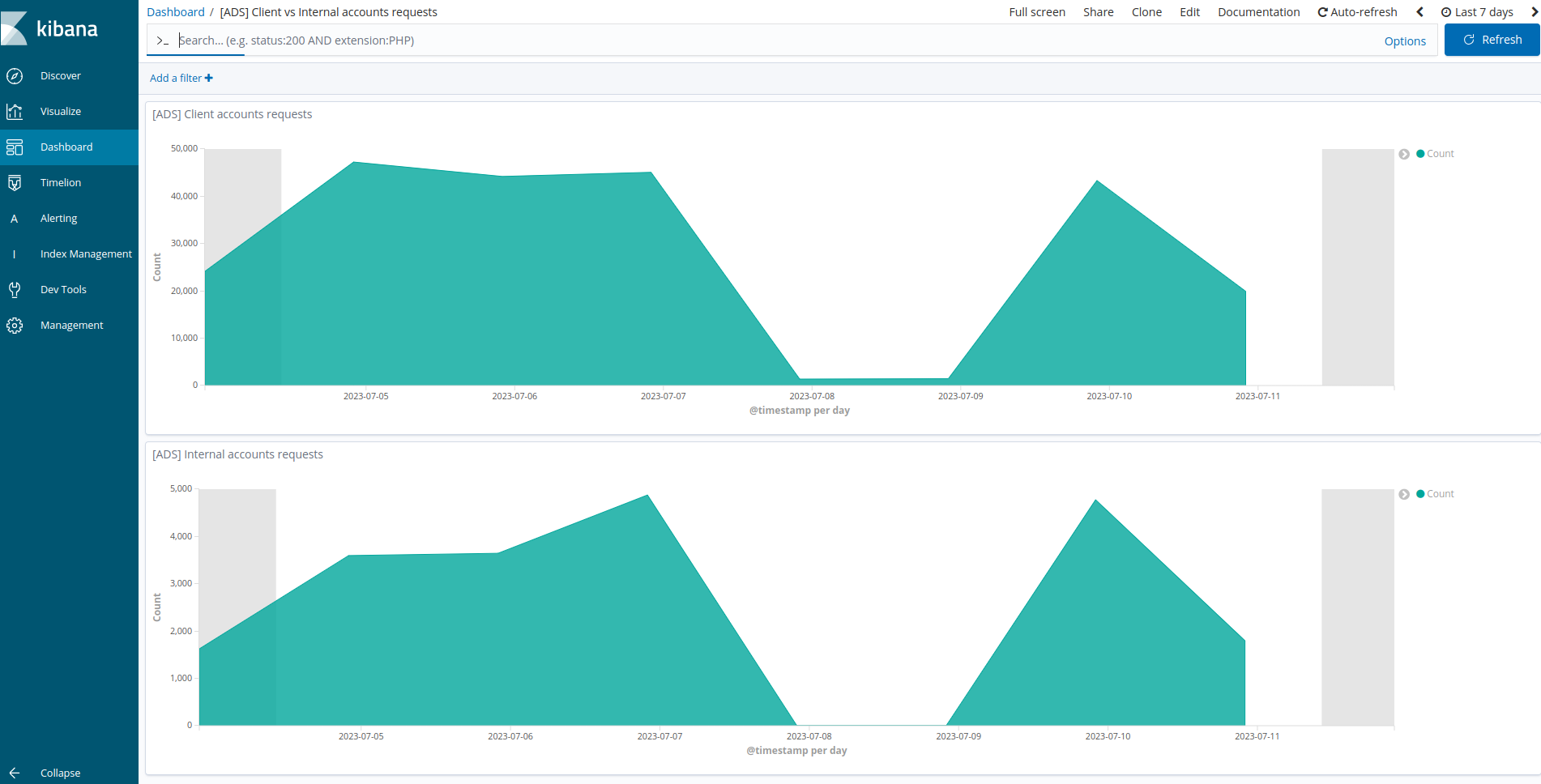Click '[ADS] Internal accounts requests' panel title
Viewport: 1541px width, 784px height.
click(237, 454)
